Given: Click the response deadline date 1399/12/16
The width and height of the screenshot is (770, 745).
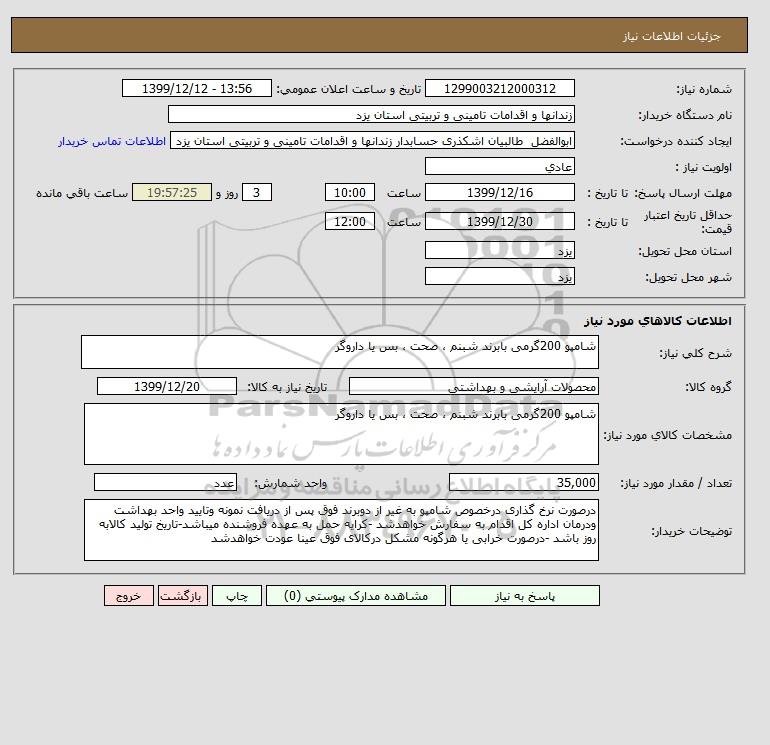Looking at the screenshot, I should pos(500,193).
